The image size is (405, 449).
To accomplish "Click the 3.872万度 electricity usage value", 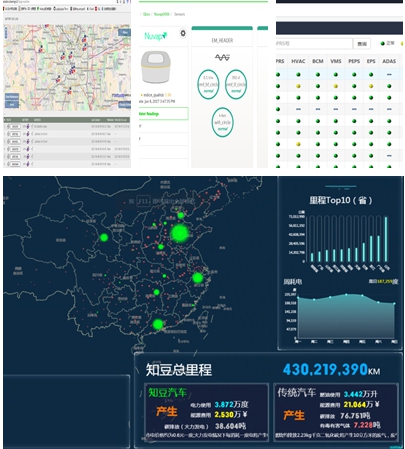I will [x=231, y=404].
